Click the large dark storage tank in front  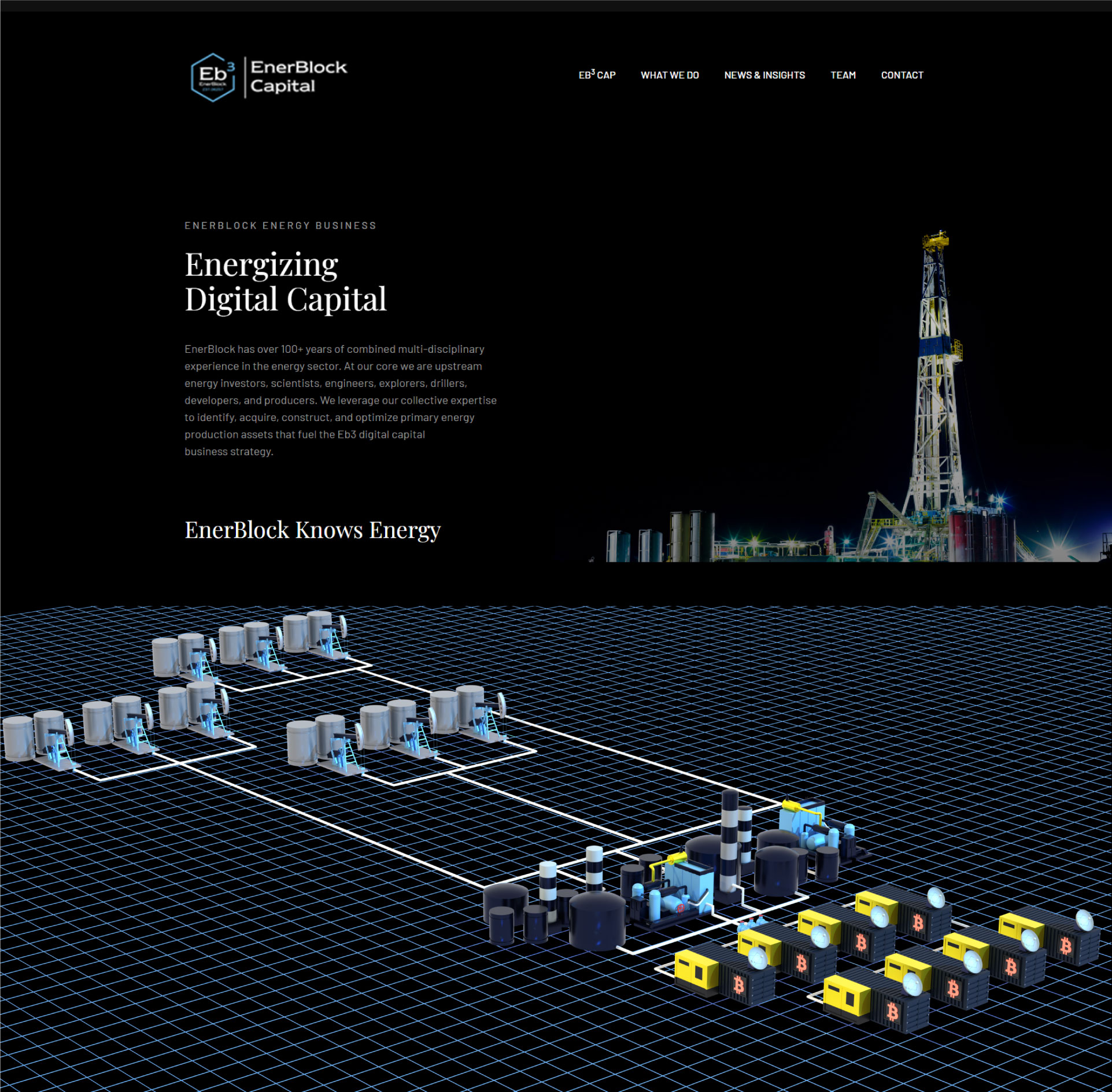pyautogui.click(x=597, y=921)
